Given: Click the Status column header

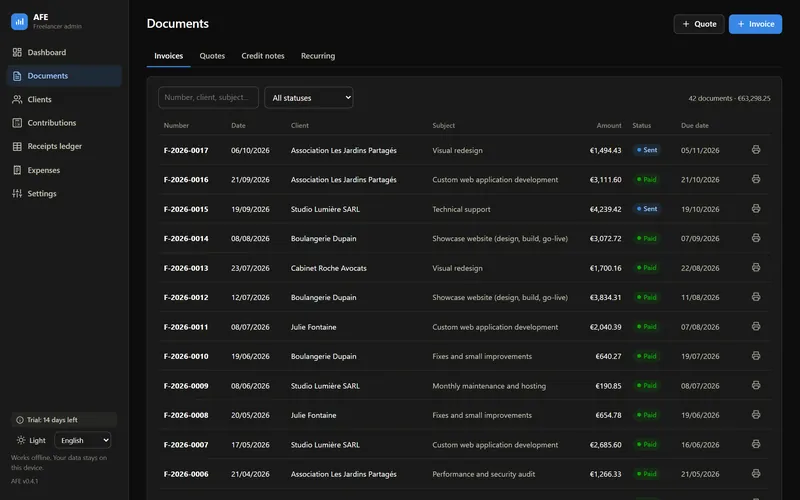Looking at the screenshot, I should coord(641,126).
